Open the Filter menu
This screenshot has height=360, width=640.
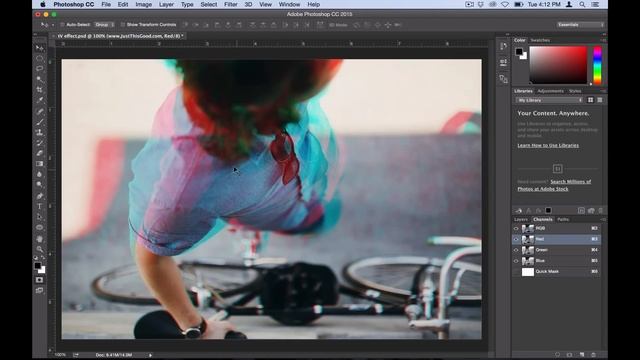coord(231,4)
